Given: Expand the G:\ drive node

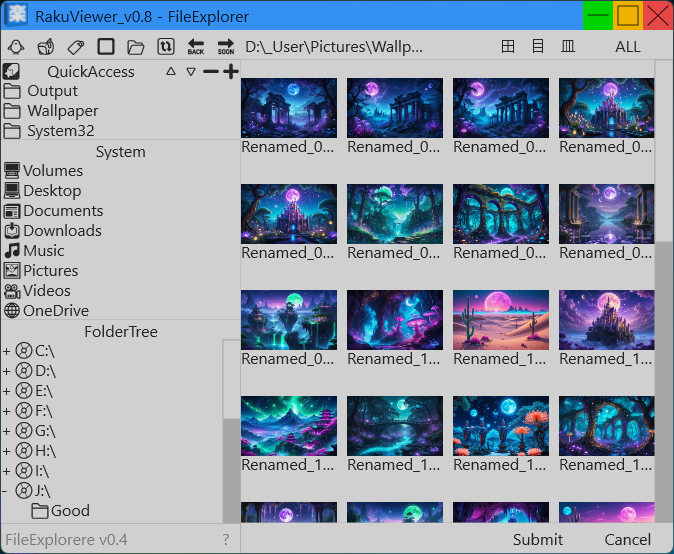Looking at the screenshot, I should (6, 431).
